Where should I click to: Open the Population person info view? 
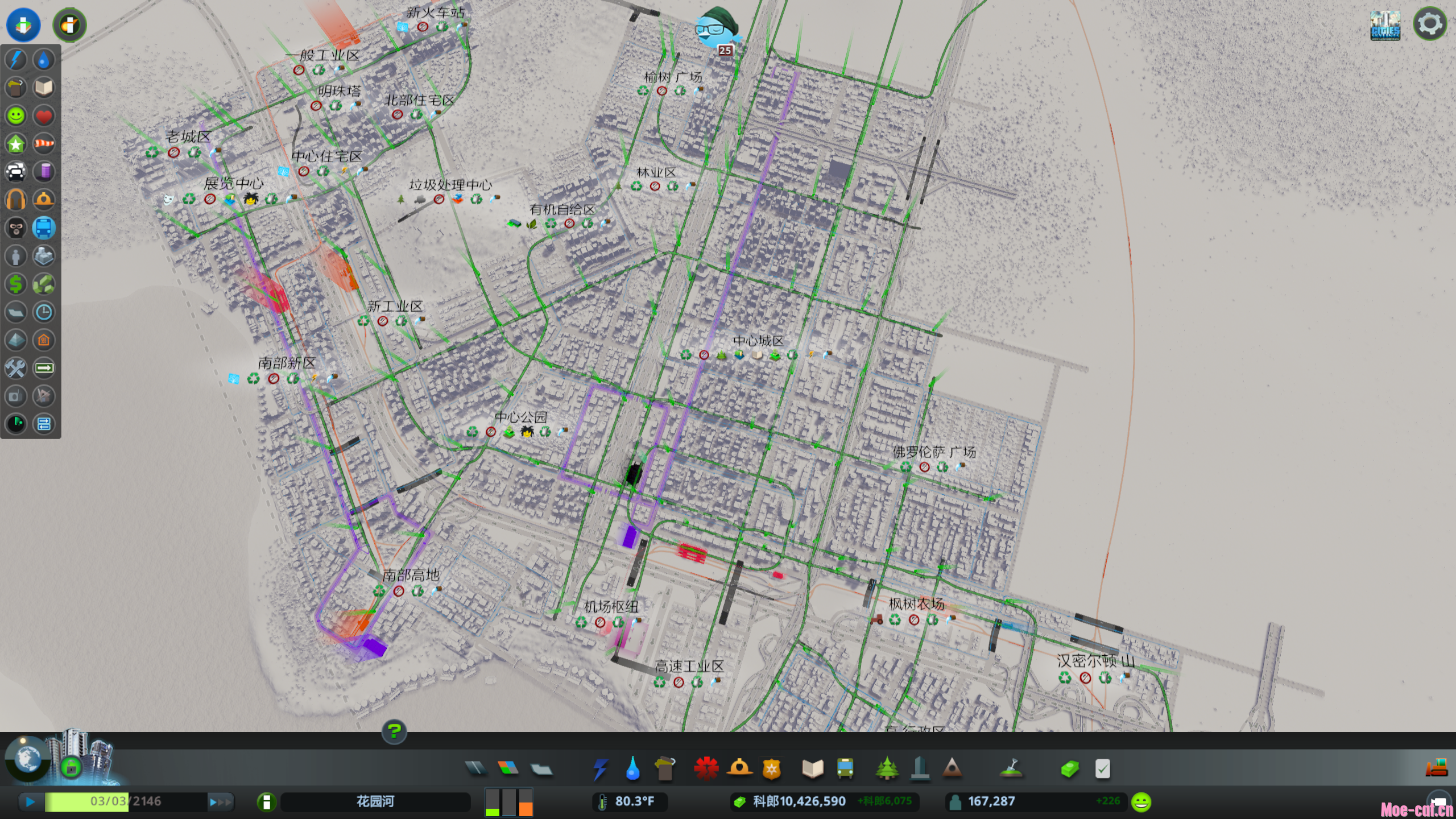click(x=16, y=256)
